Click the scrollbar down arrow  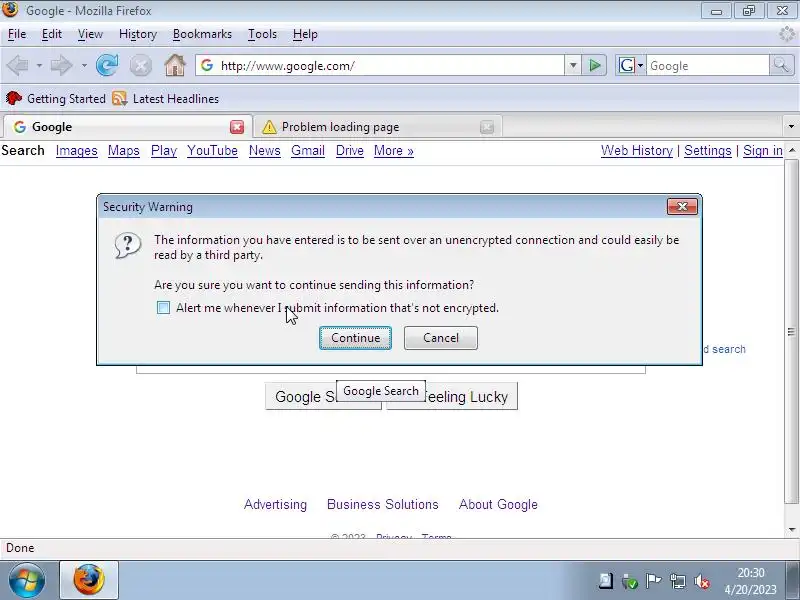tap(791, 530)
